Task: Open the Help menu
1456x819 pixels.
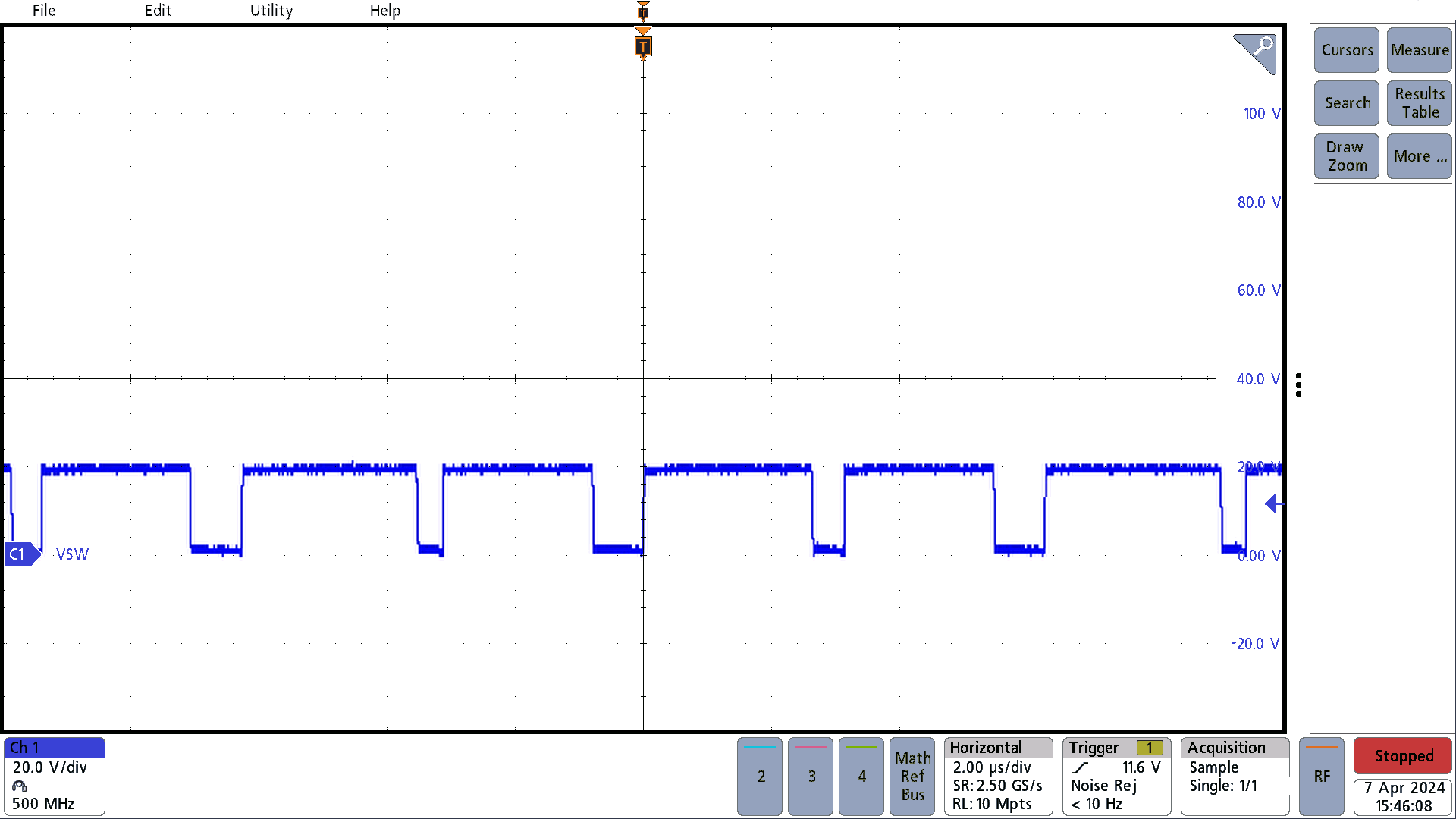Action: [385, 11]
